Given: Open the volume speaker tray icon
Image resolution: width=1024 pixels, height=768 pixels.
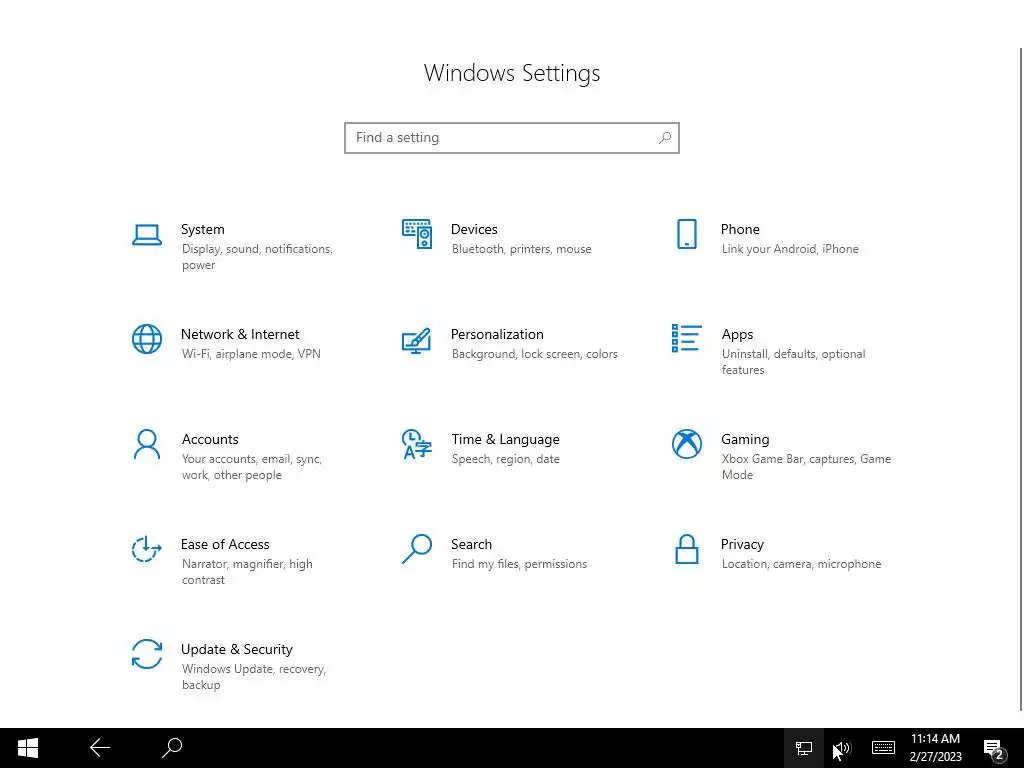Looking at the screenshot, I should tap(842, 748).
